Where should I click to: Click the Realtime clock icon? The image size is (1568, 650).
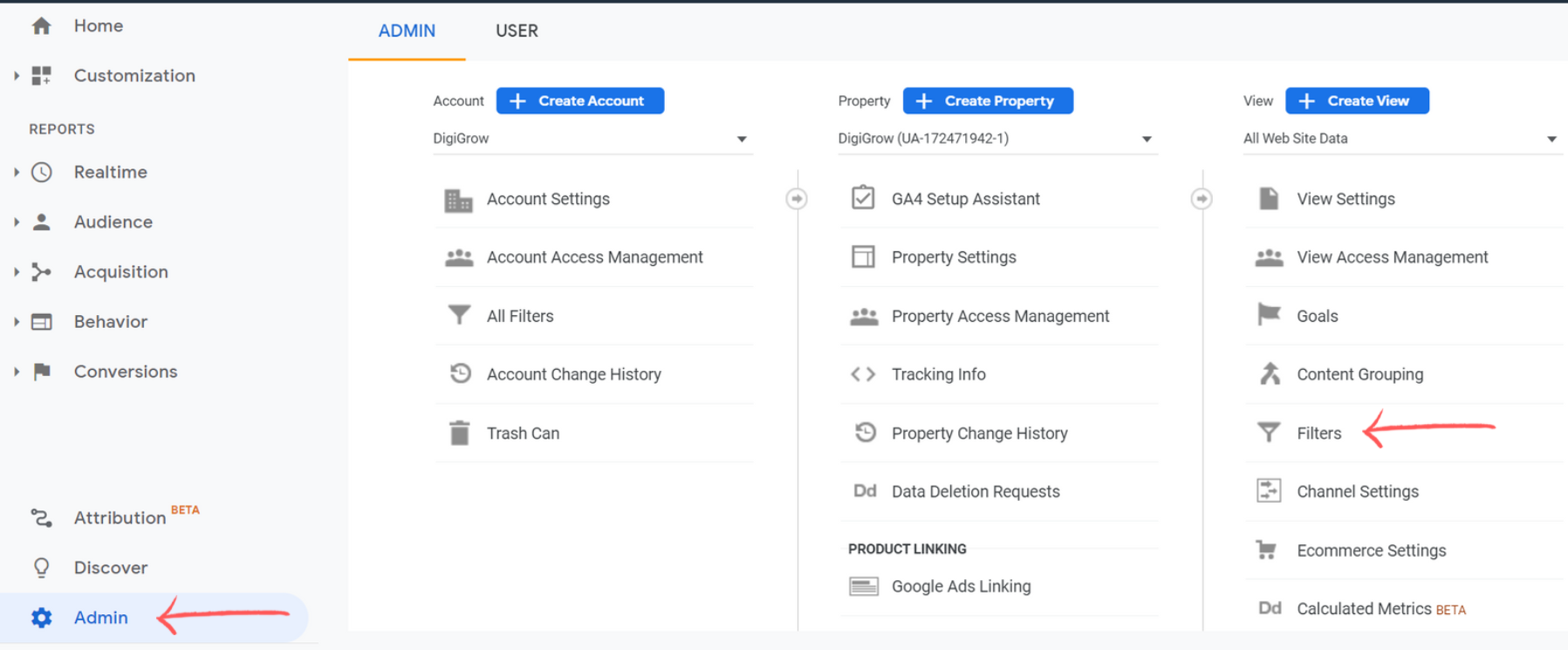click(41, 172)
